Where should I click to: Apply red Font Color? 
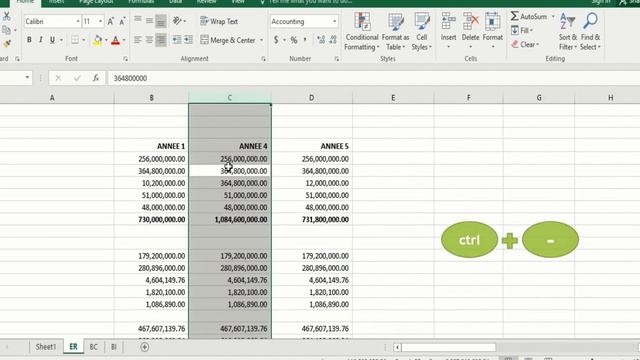[x=116, y=40]
